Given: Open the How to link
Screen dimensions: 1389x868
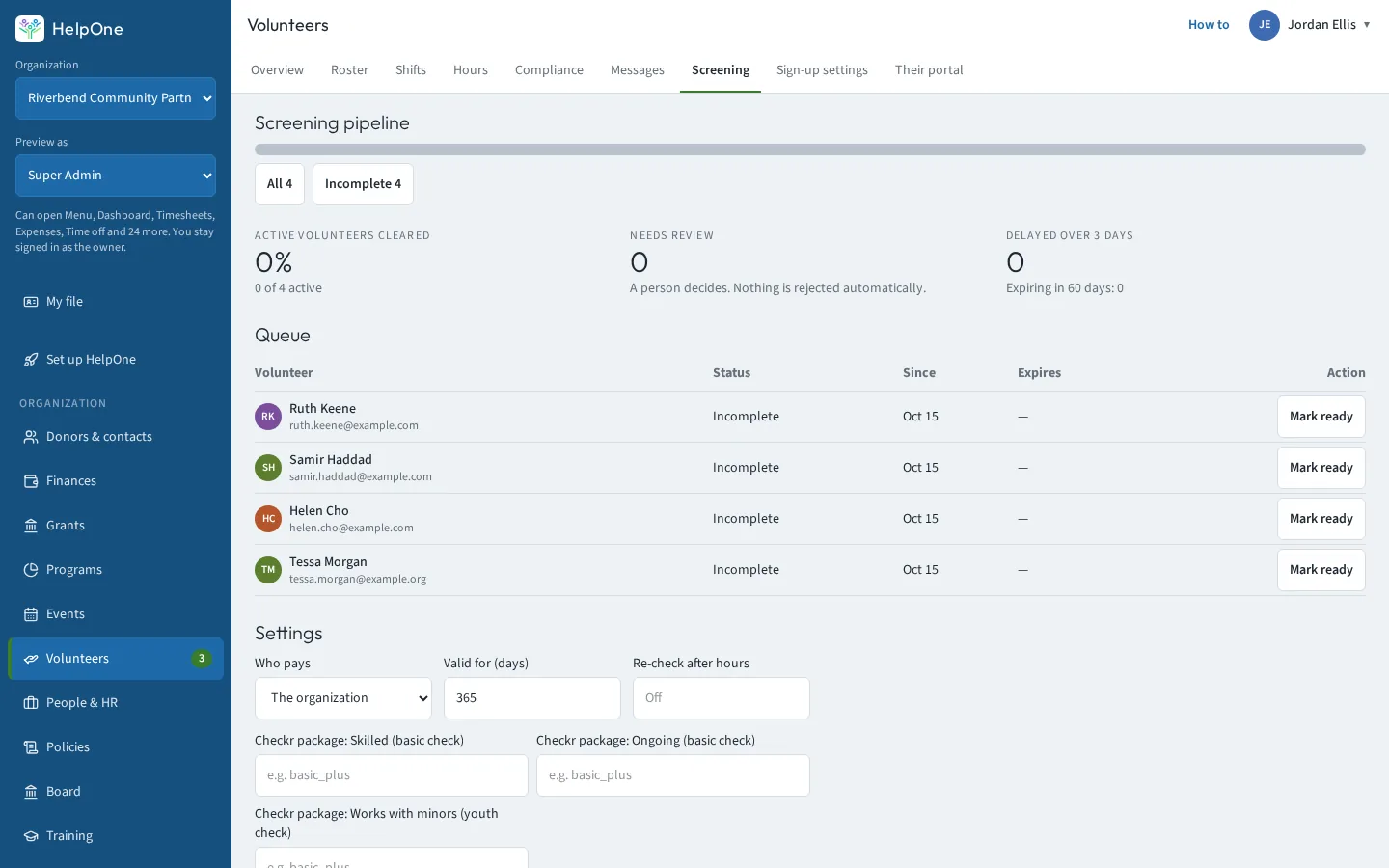Looking at the screenshot, I should point(1209,25).
